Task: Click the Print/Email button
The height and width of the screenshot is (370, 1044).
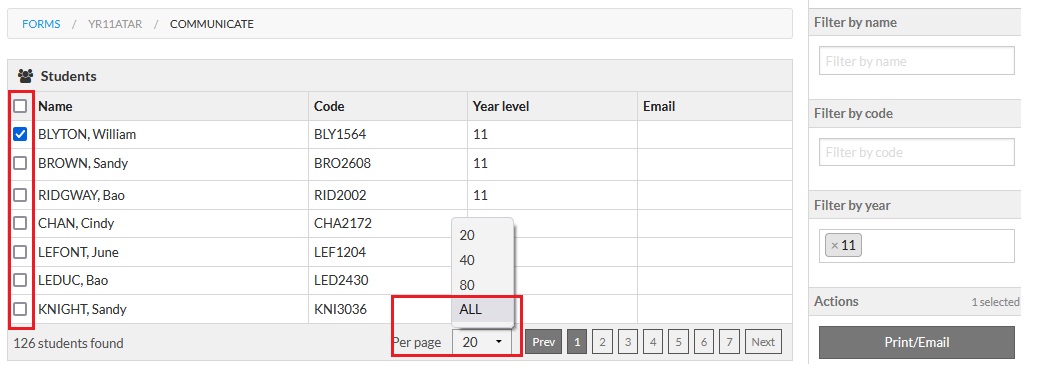Action: 916,343
